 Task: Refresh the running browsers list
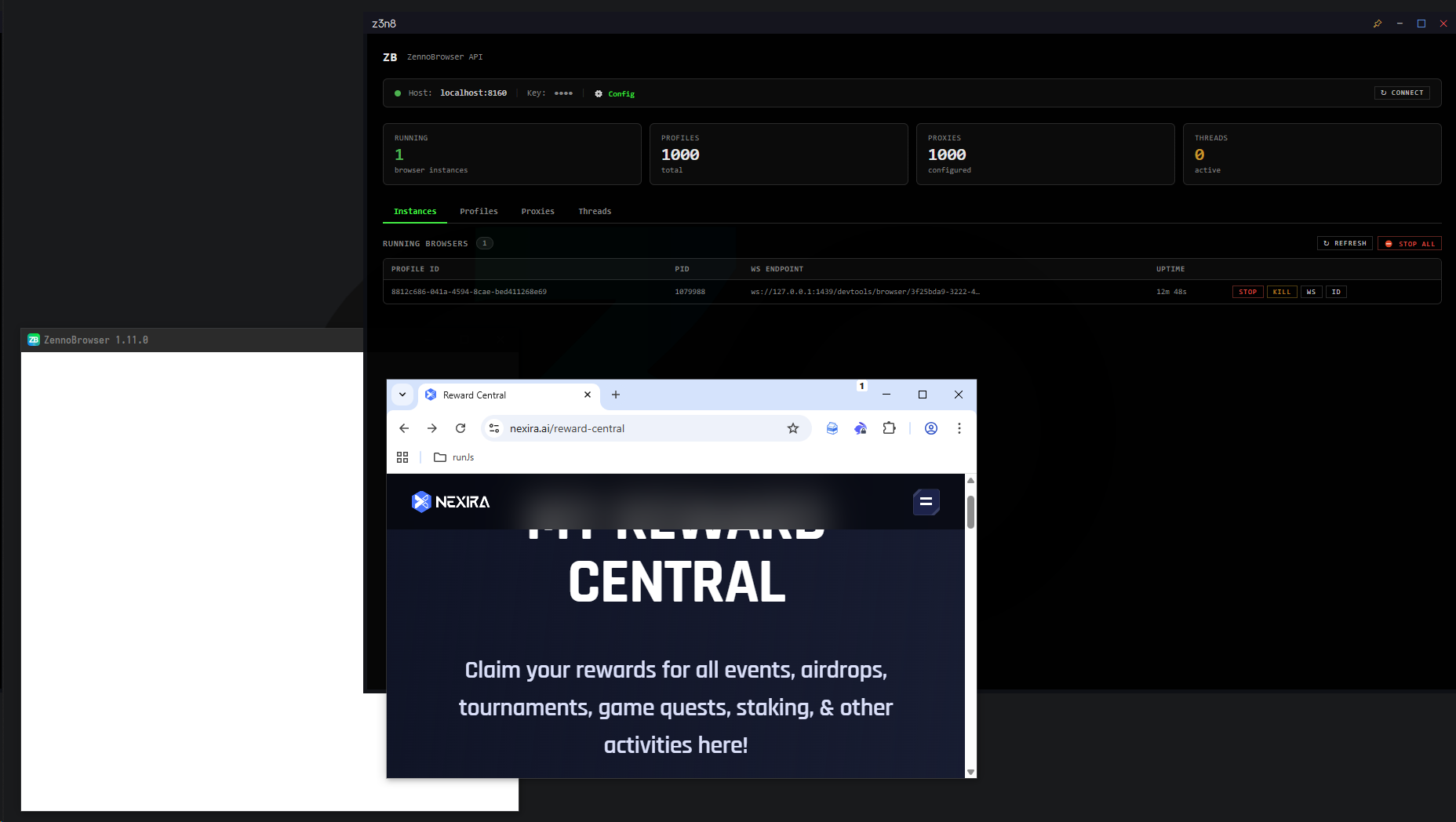click(1345, 243)
